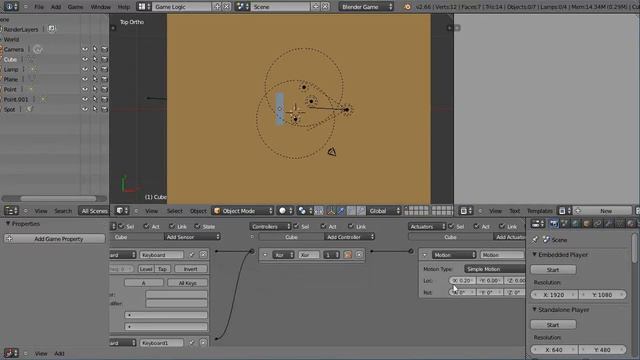Click the properties editor type icon
The height and width of the screenshot is (360, 640).
[x=538, y=223]
